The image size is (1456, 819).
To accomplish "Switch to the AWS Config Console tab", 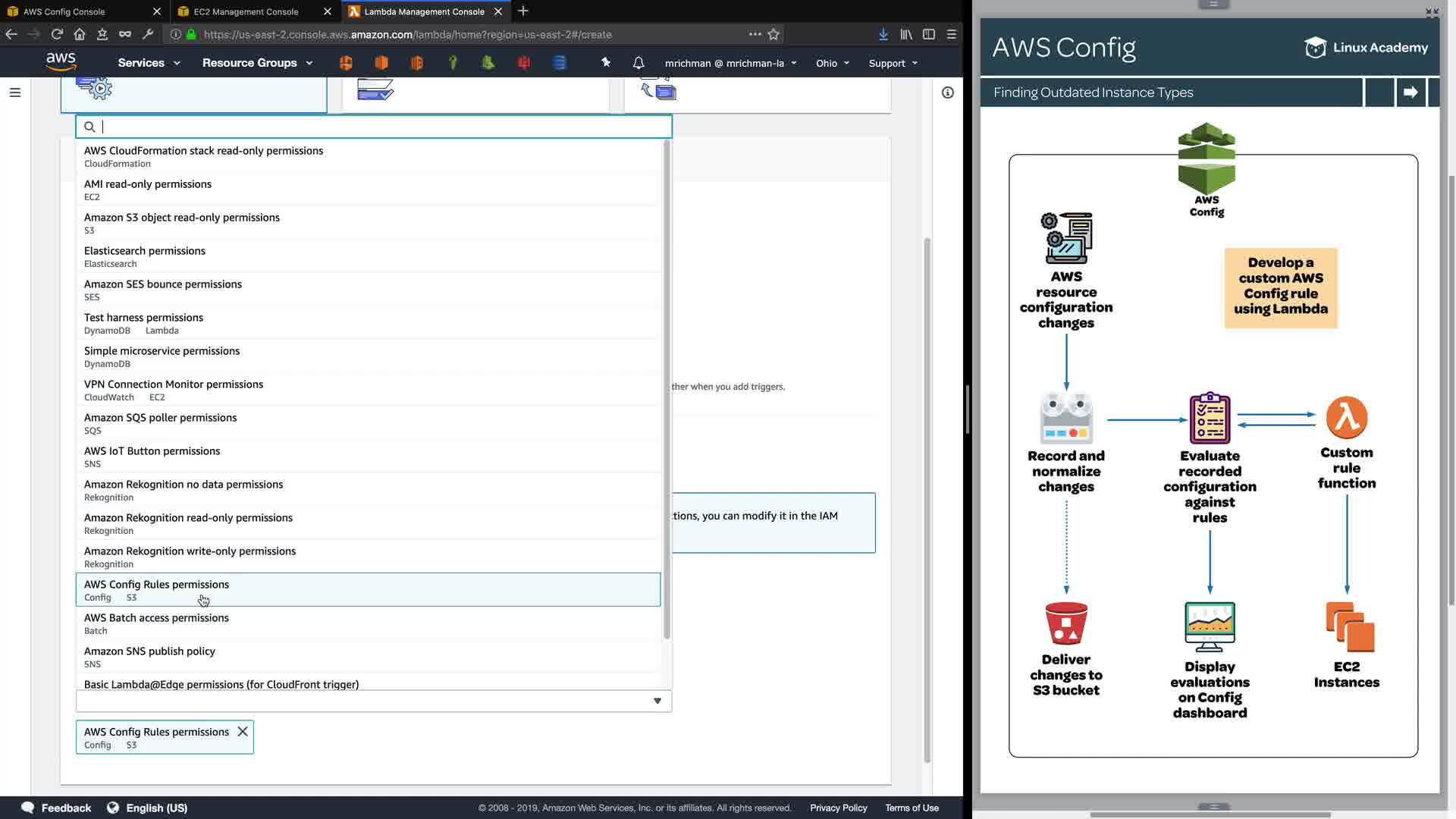I will click(64, 11).
